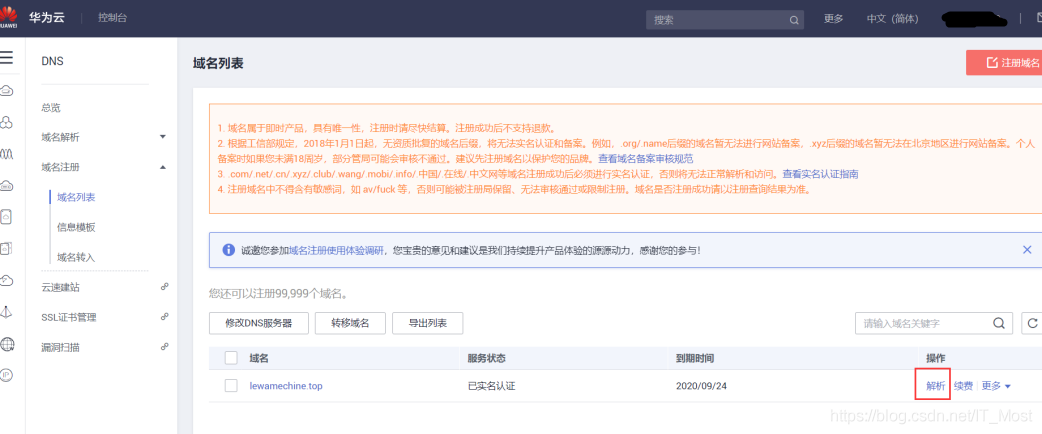Expand the 域名解析 sidebar section
The width and height of the screenshot is (1042, 434).
pos(163,137)
